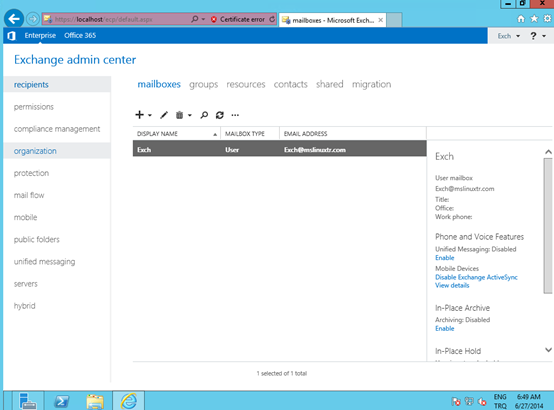
Task: Open a new blank browser tab
Action: pyautogui.click(x=394, y=20)
